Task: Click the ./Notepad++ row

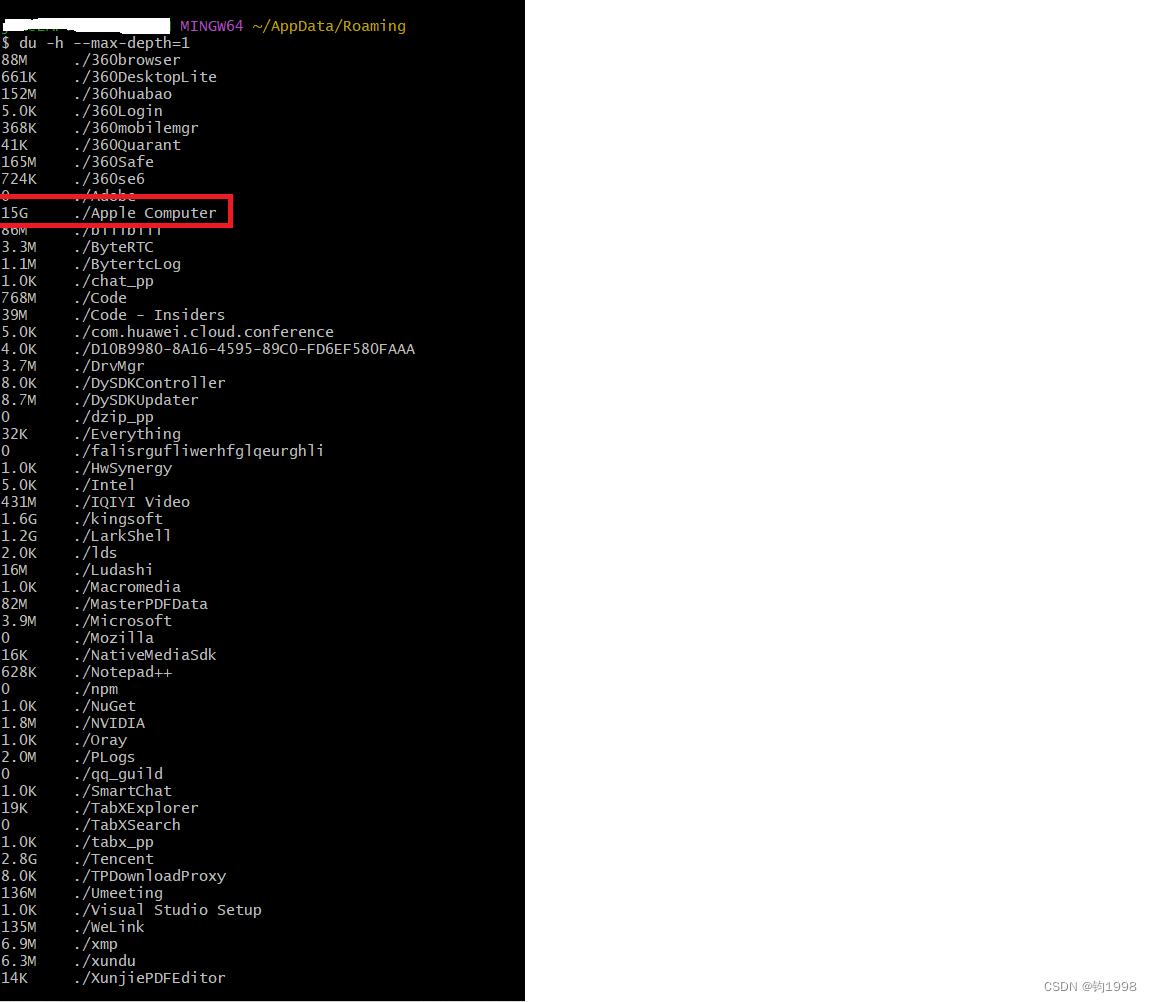Action: [x=87, y=671]
